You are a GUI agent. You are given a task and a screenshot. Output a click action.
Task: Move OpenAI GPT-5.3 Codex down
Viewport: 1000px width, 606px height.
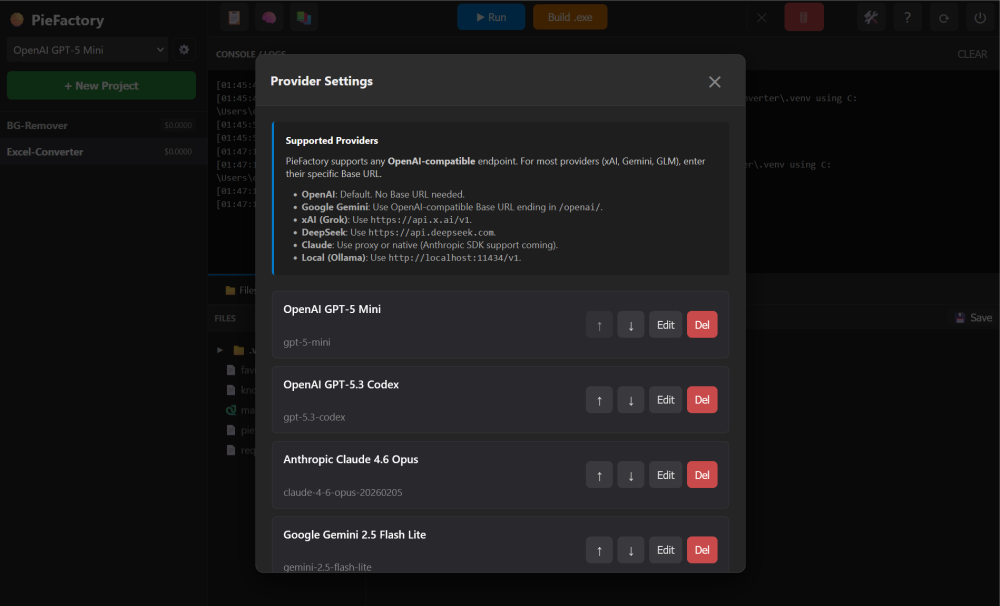[x=631, y=400]
